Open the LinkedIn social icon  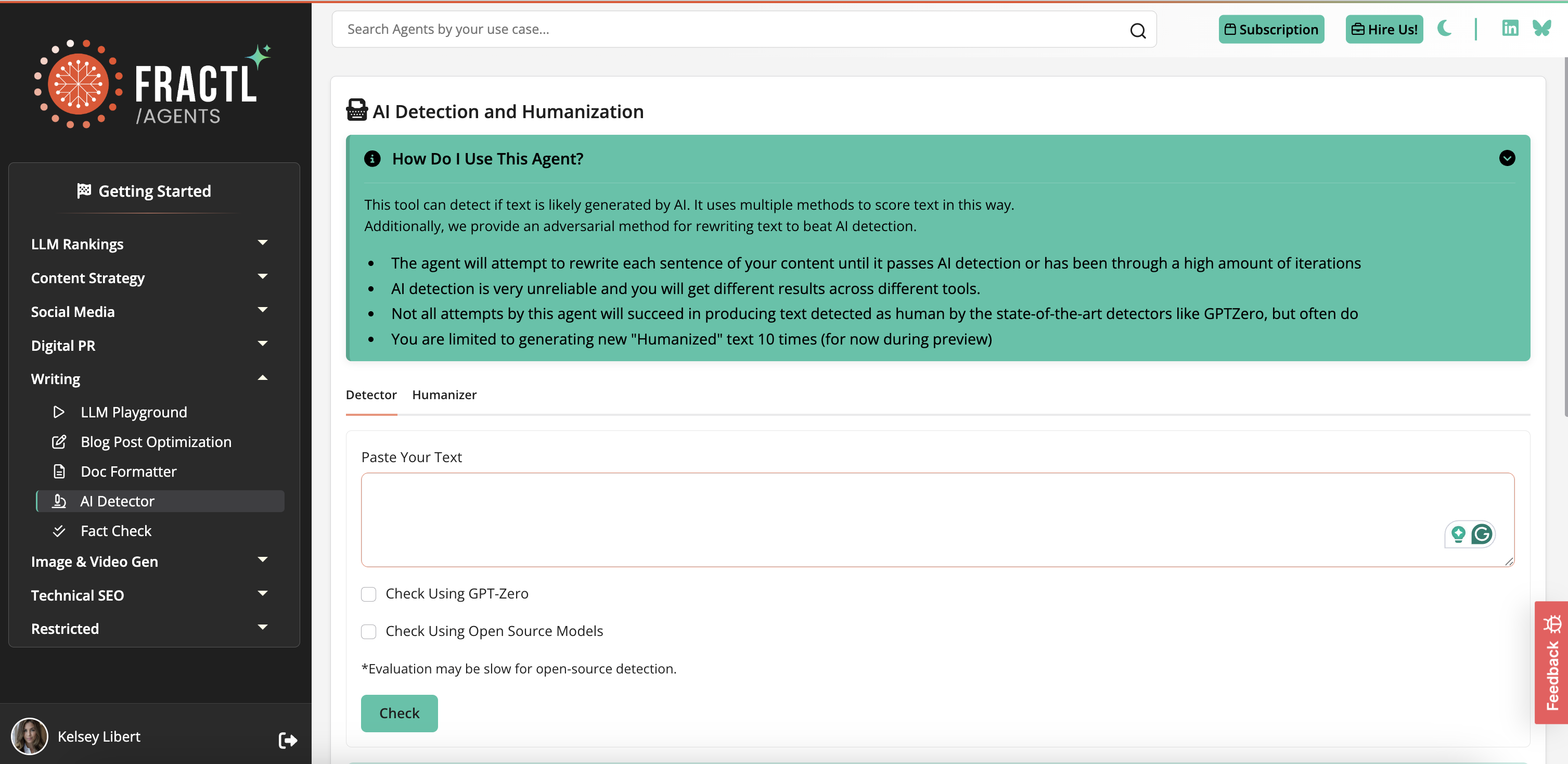(1510, 28)
